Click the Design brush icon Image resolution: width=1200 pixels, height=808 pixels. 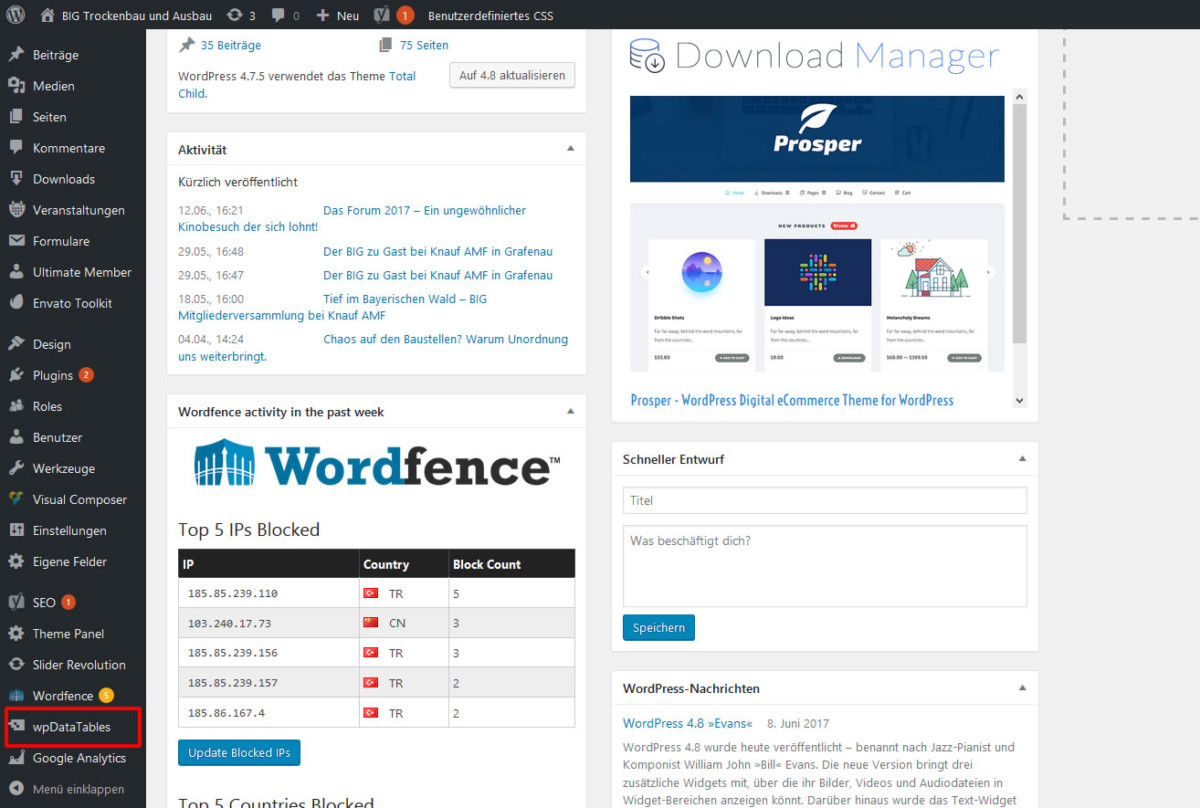pos(16,344)
